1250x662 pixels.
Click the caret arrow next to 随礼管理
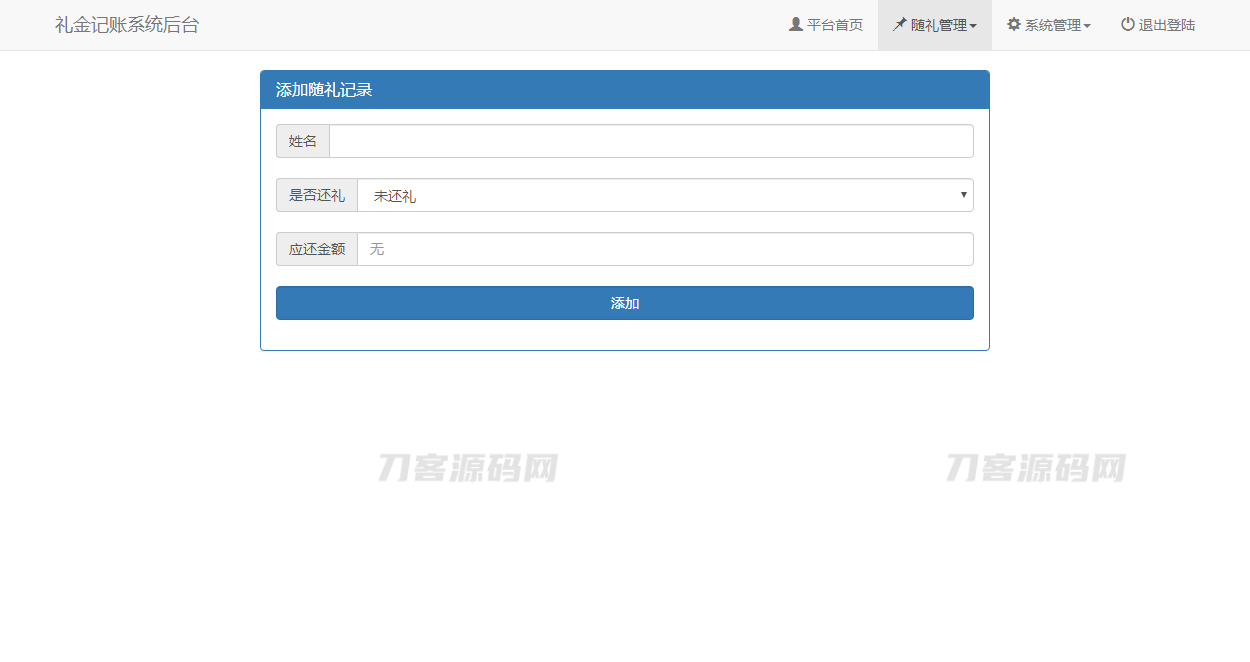[973, 26]
